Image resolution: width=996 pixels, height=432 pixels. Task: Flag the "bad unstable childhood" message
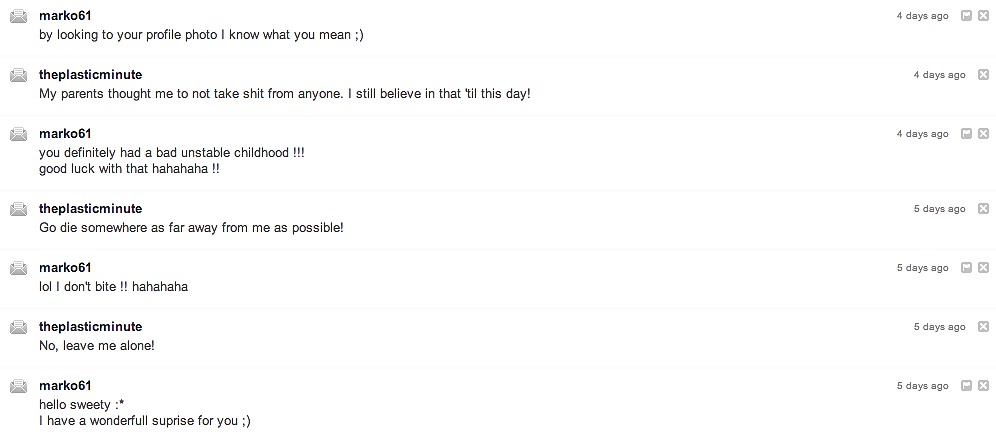pyautogui.click(x=966, y=134)
